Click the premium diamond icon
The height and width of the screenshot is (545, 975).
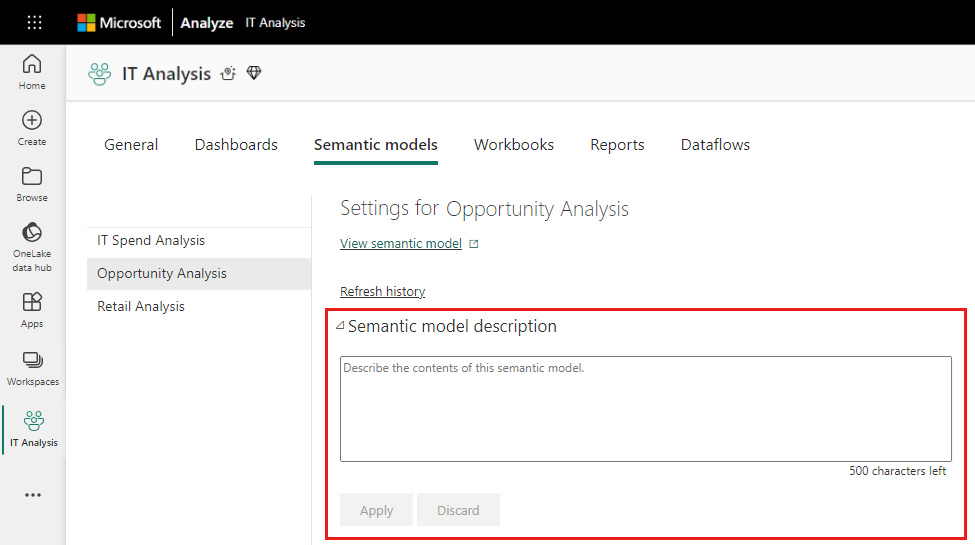(x=254, y=73)
